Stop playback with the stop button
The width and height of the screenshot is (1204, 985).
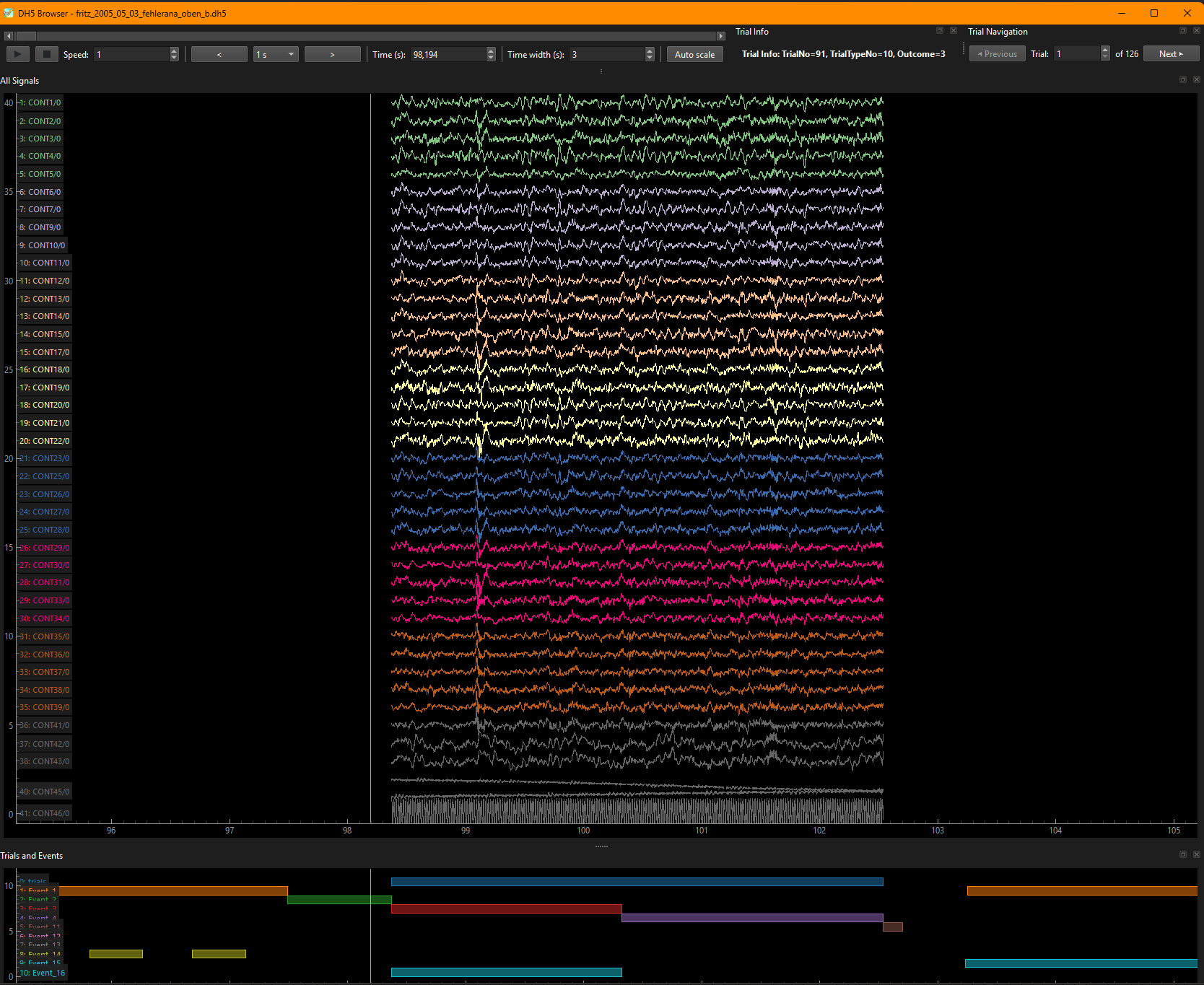47,54
